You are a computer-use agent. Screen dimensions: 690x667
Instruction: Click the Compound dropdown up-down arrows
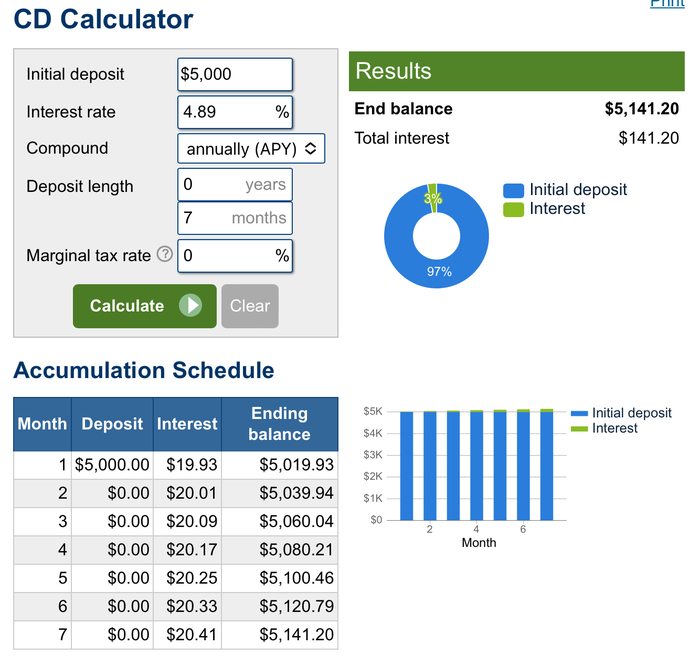(311, 149)
